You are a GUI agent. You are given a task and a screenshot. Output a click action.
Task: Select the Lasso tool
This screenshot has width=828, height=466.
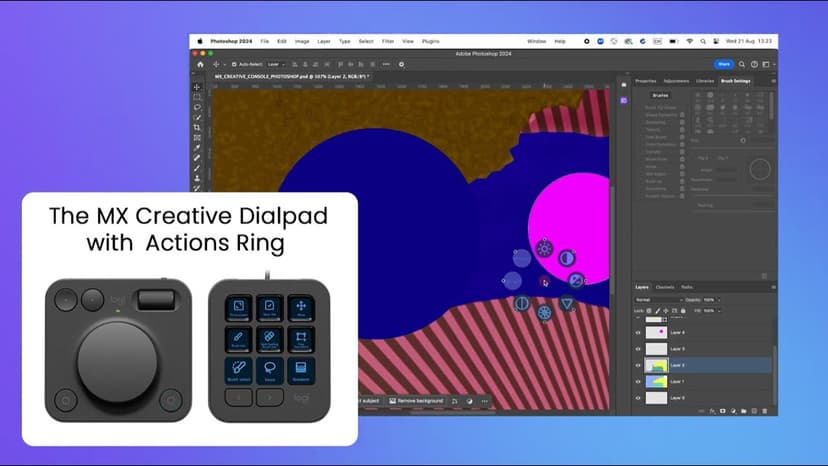pyautogui.click(x=197, y=107)
